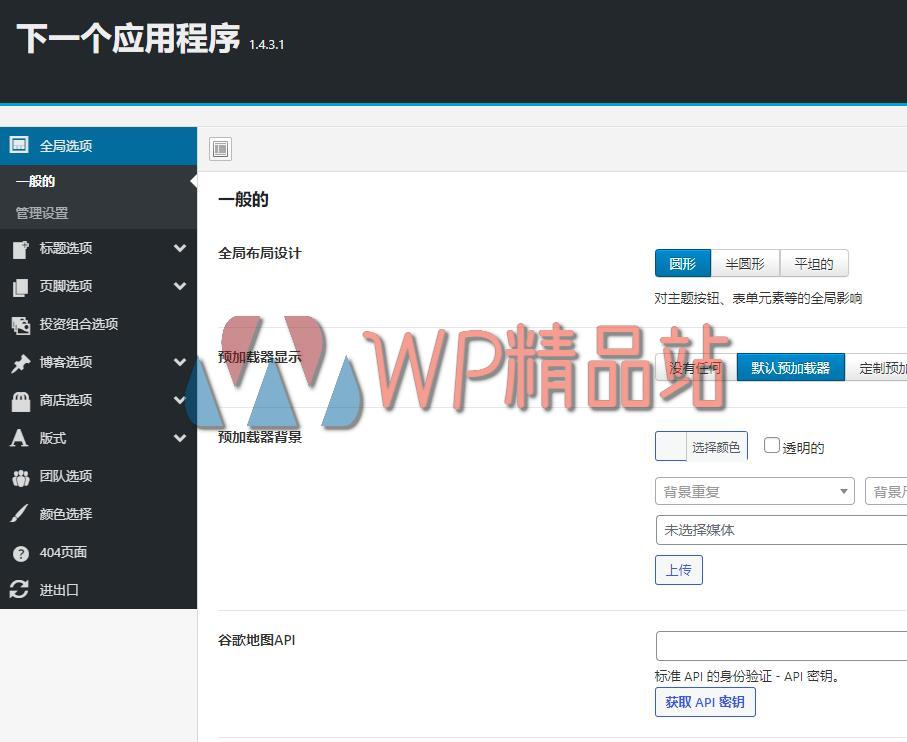This screenshot has height=742, width=907.
Task: Click the 获取 API 密钥 button
Action: click(705, 702)
